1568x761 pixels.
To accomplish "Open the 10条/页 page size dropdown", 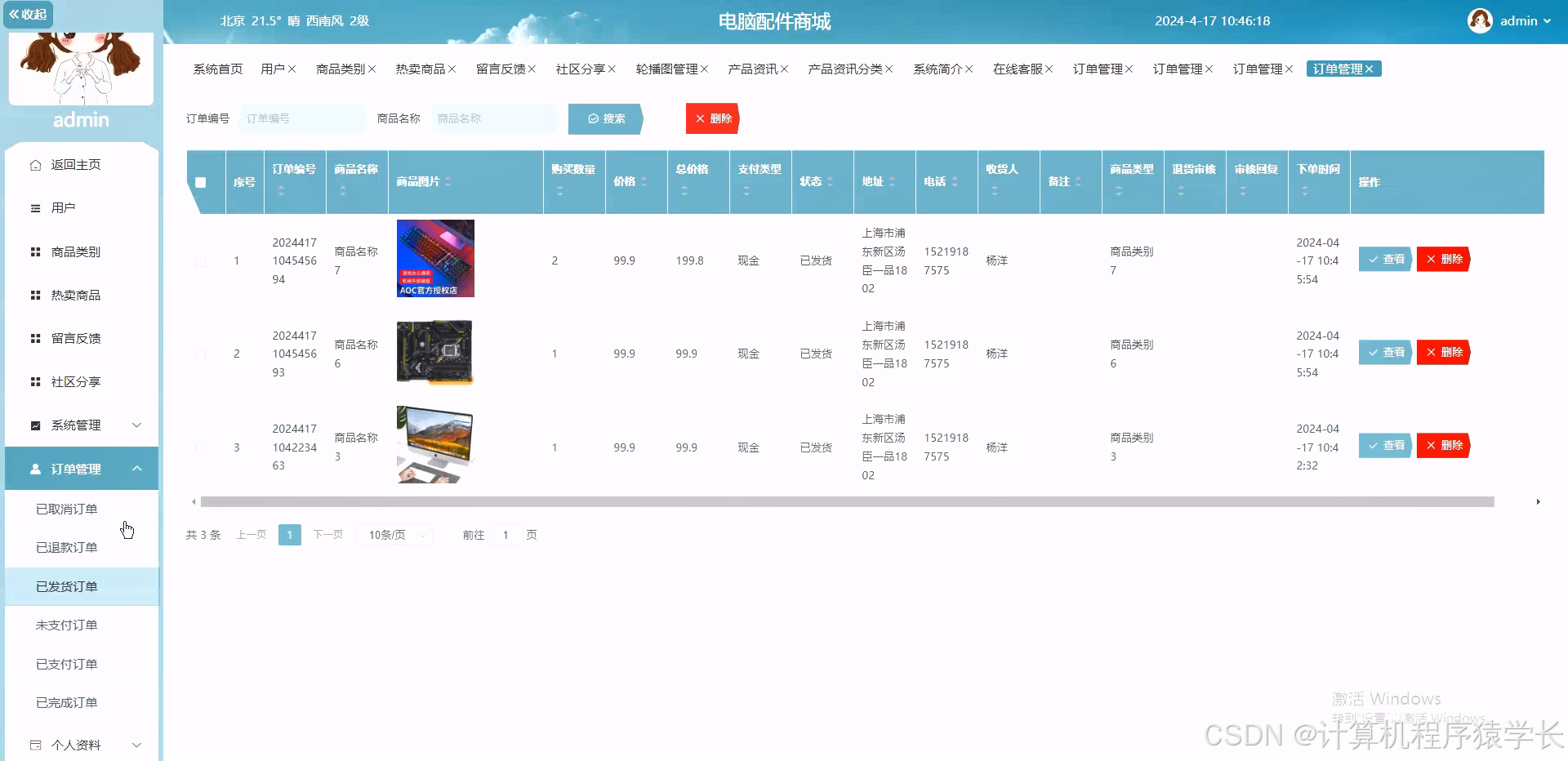I will (394, 535).
